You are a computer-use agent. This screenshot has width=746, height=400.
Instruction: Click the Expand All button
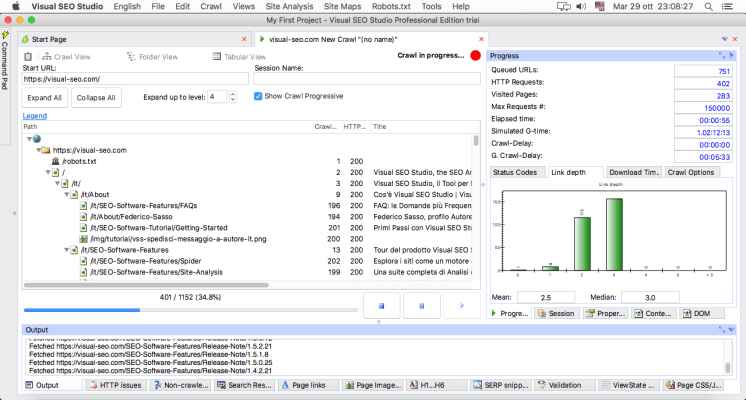[x=43, y=98]
